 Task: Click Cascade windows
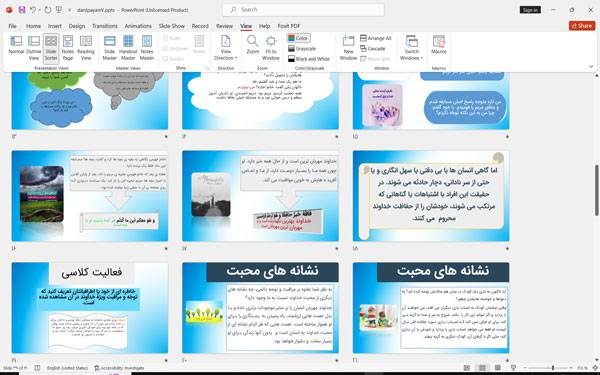[373, 49]
